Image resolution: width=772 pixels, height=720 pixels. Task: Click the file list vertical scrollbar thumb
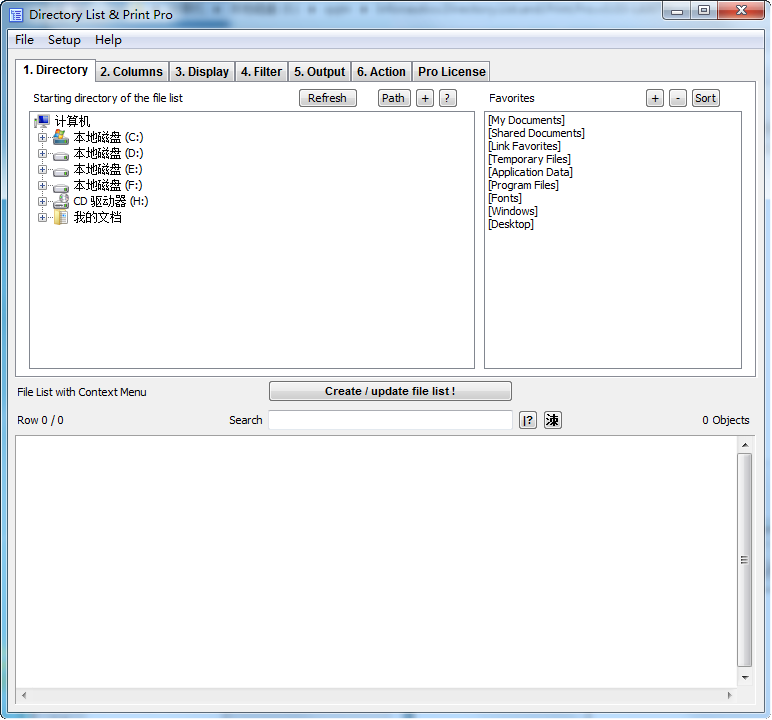coord(745,560)
